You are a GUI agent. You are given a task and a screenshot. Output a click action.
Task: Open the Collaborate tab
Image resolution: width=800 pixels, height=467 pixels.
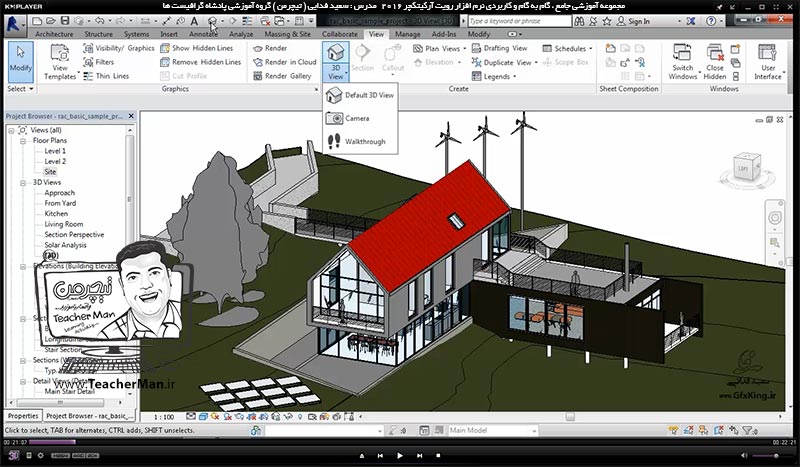coord(340,34)
